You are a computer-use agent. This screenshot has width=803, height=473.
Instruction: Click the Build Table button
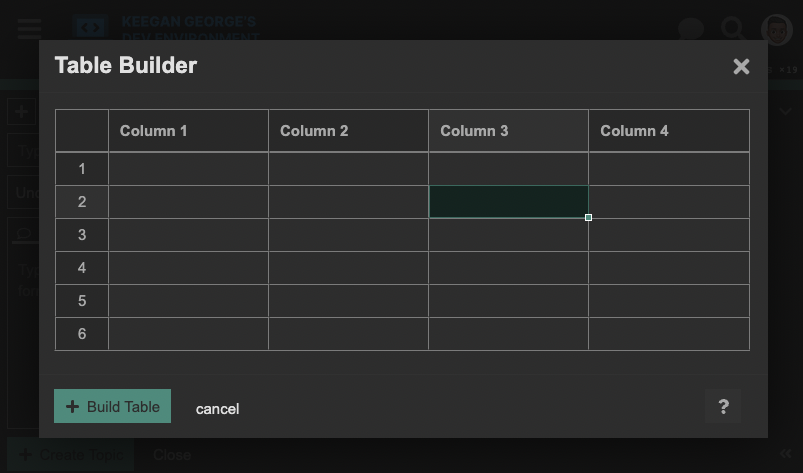coord(113,406)
